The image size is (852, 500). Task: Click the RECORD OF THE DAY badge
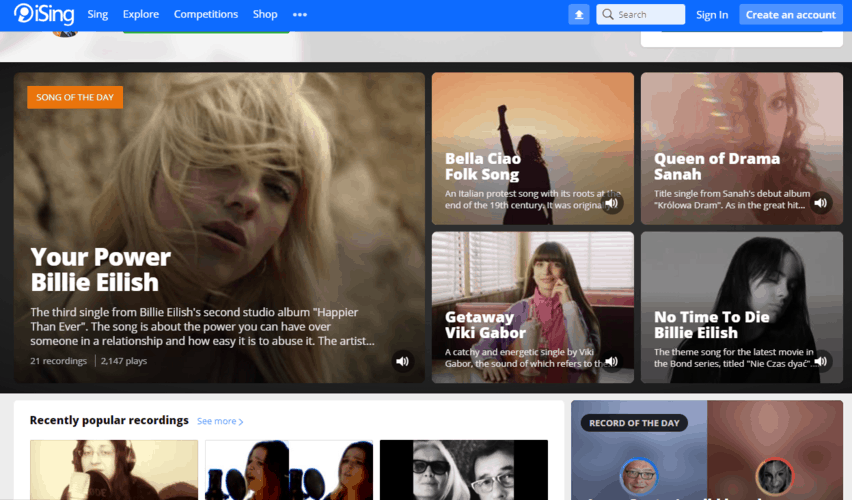pos(634,423)
